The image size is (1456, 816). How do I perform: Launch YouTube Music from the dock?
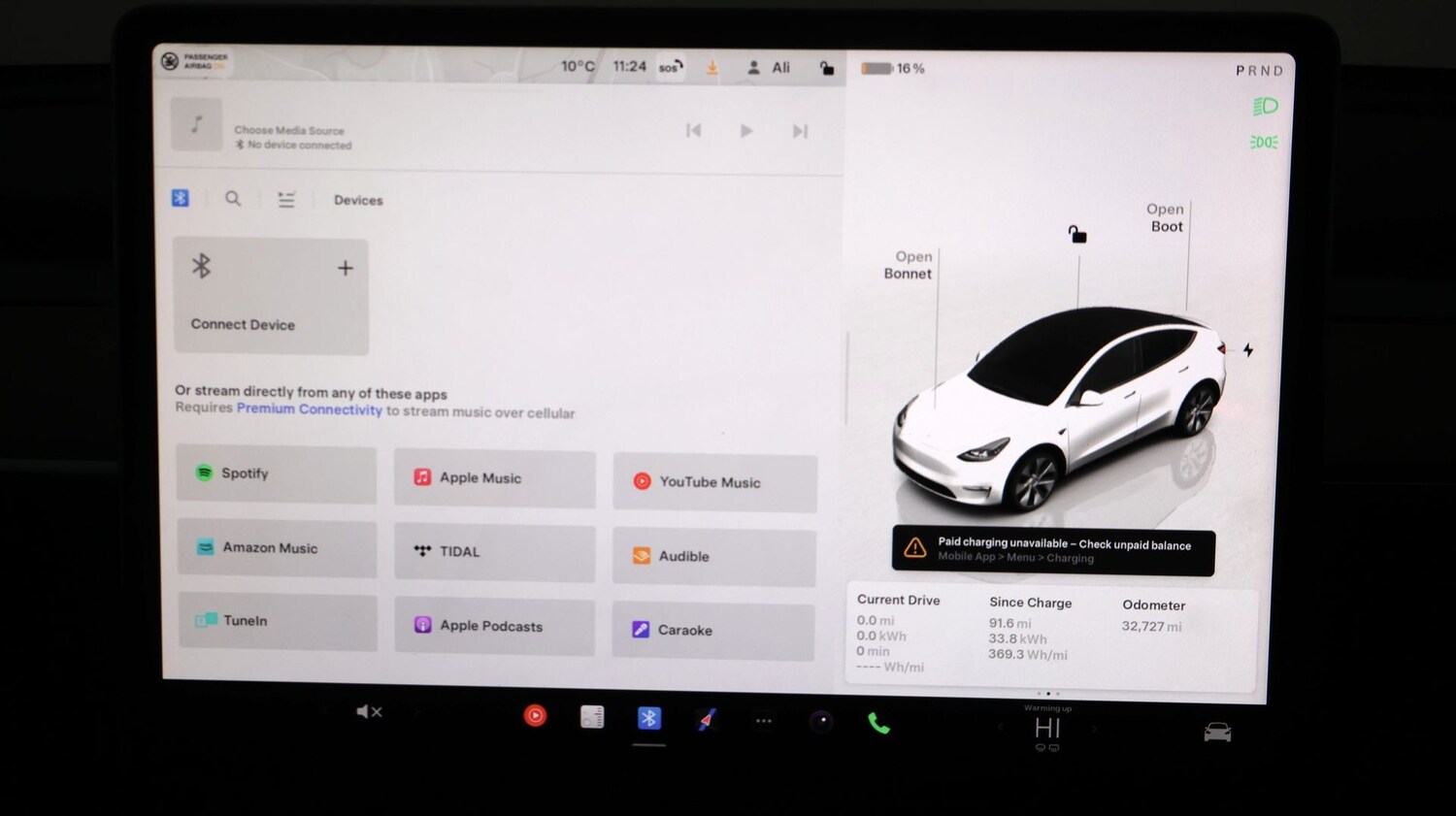(535, 716)
